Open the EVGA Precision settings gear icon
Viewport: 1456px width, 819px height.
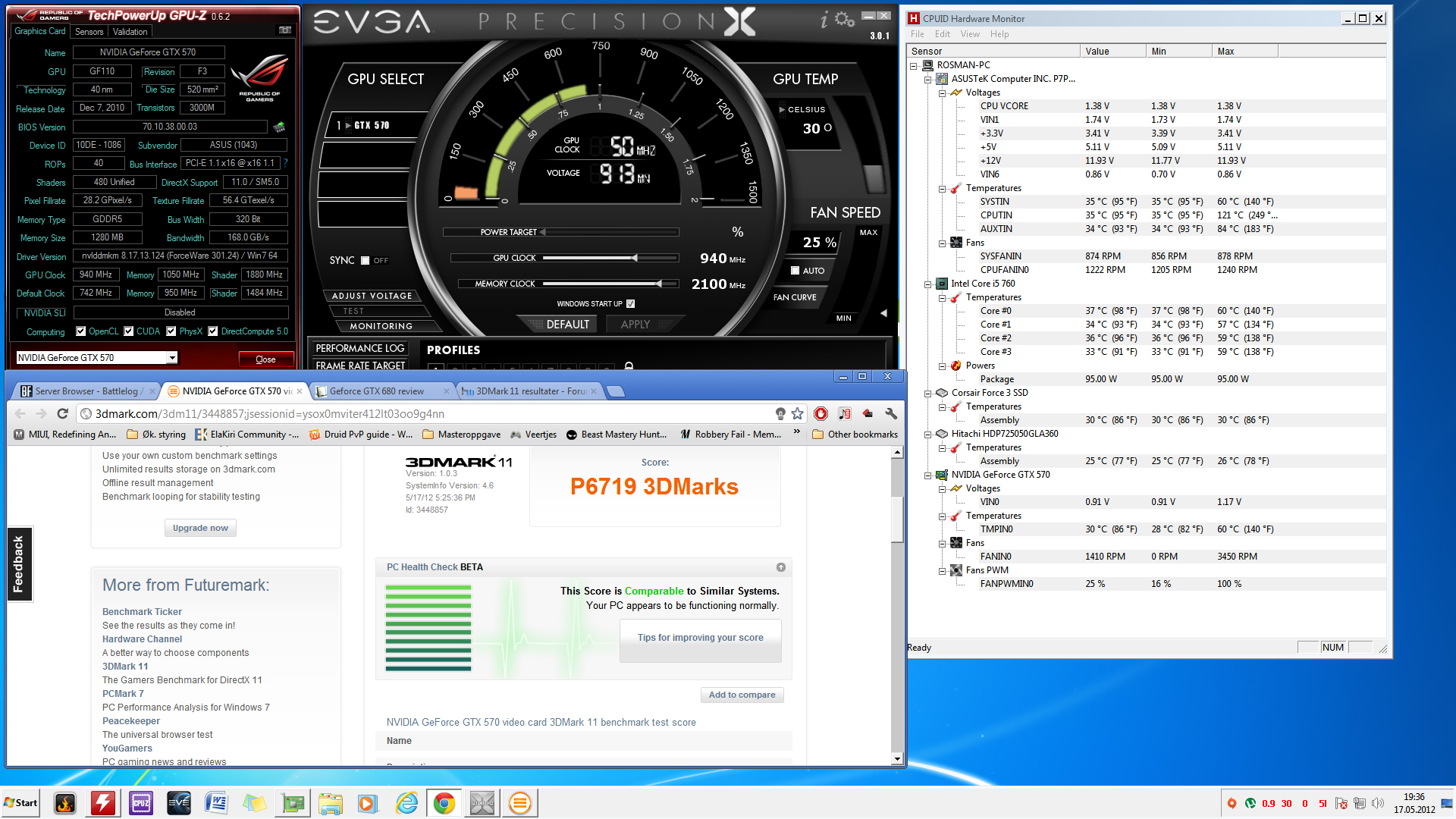click(844, 20)
